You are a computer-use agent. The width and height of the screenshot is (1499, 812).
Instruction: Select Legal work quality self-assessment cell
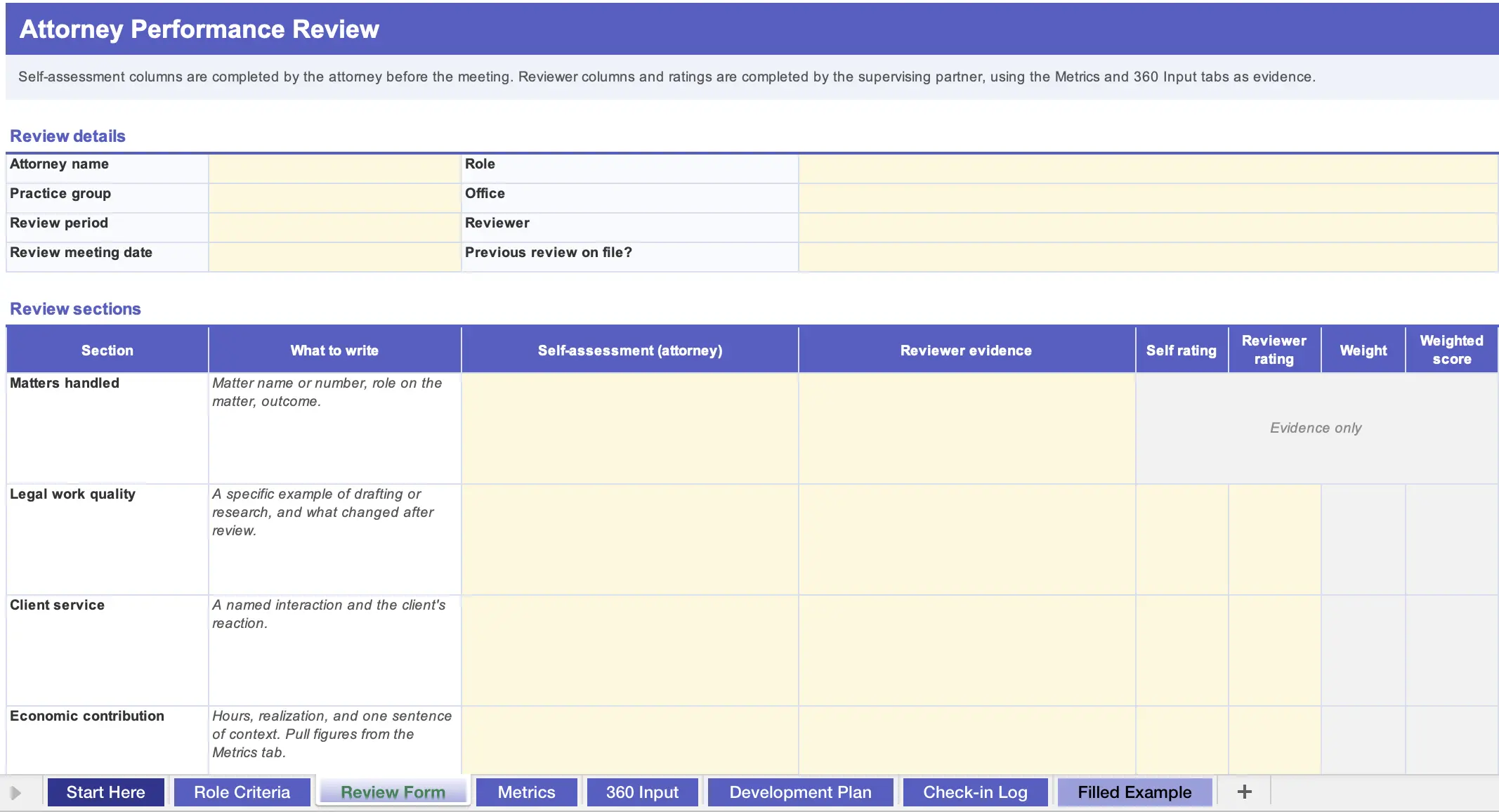(x=630, y=539)
